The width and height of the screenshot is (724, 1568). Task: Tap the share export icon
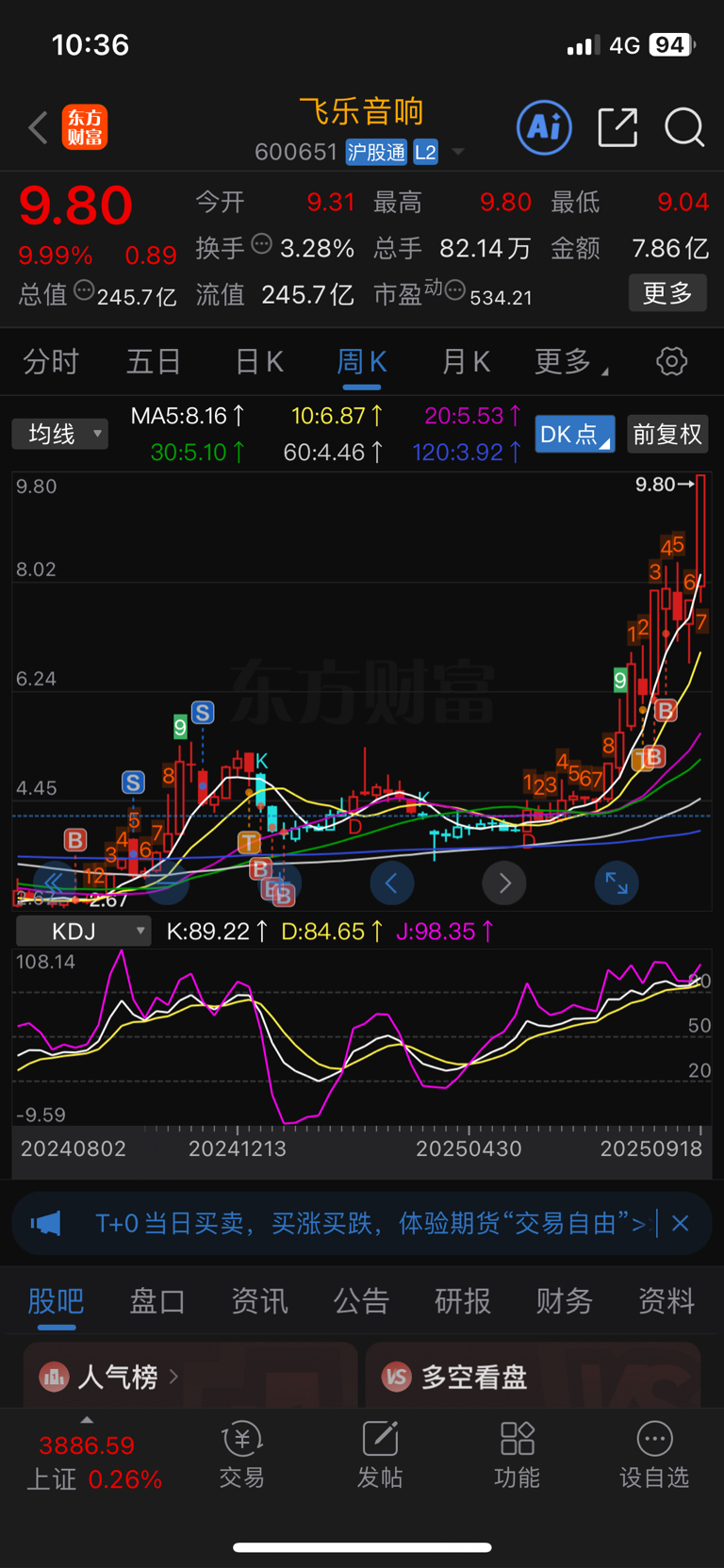[617, 126]
